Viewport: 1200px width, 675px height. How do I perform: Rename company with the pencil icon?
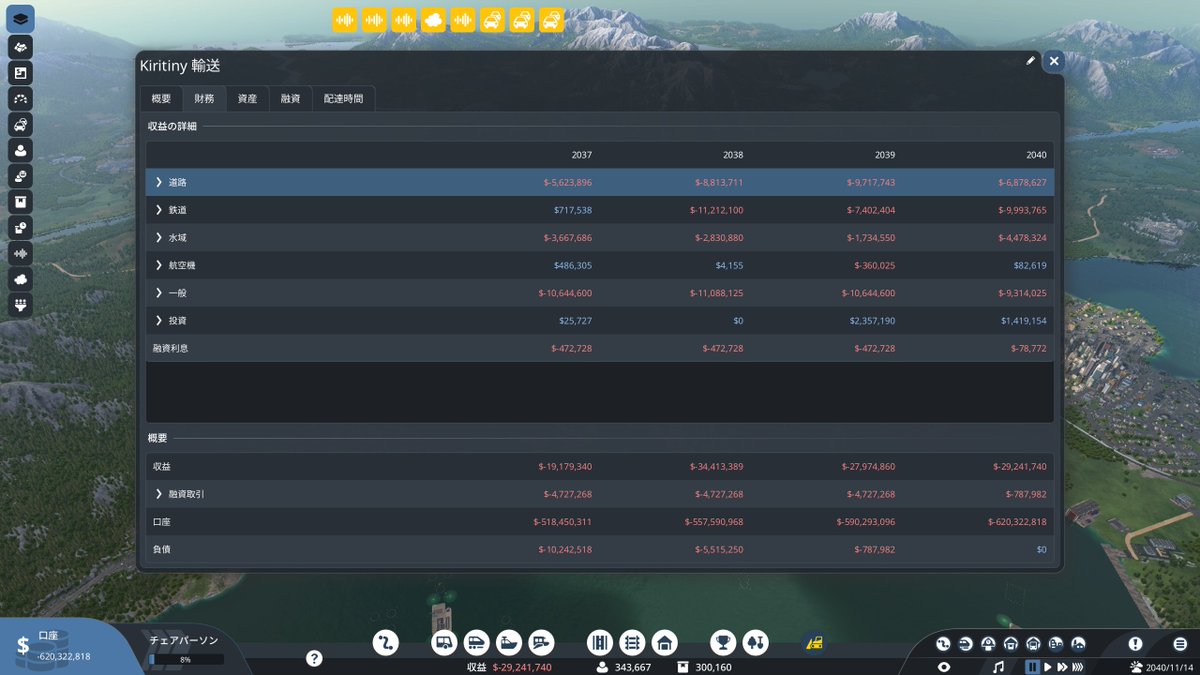tap(1031, 61)
